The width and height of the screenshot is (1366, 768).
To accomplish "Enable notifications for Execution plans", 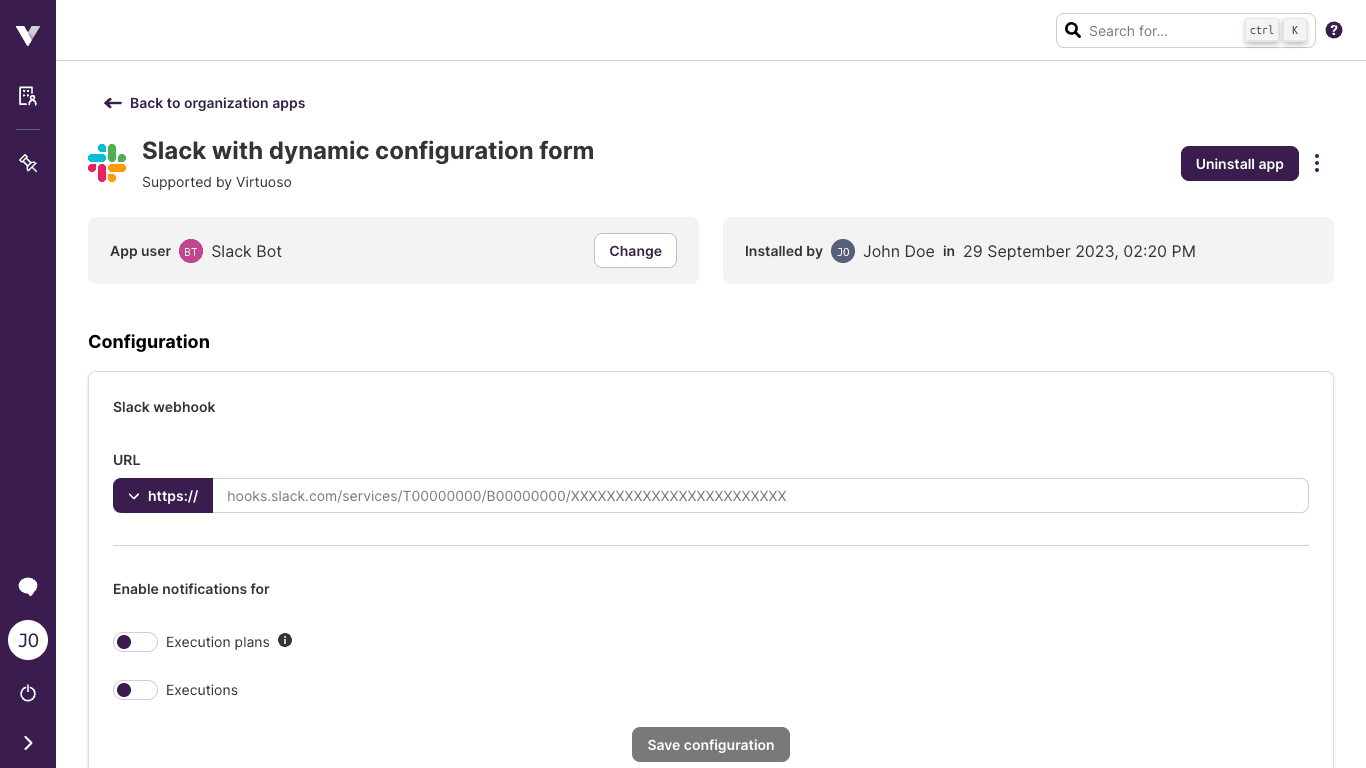I will click(136, 641).
